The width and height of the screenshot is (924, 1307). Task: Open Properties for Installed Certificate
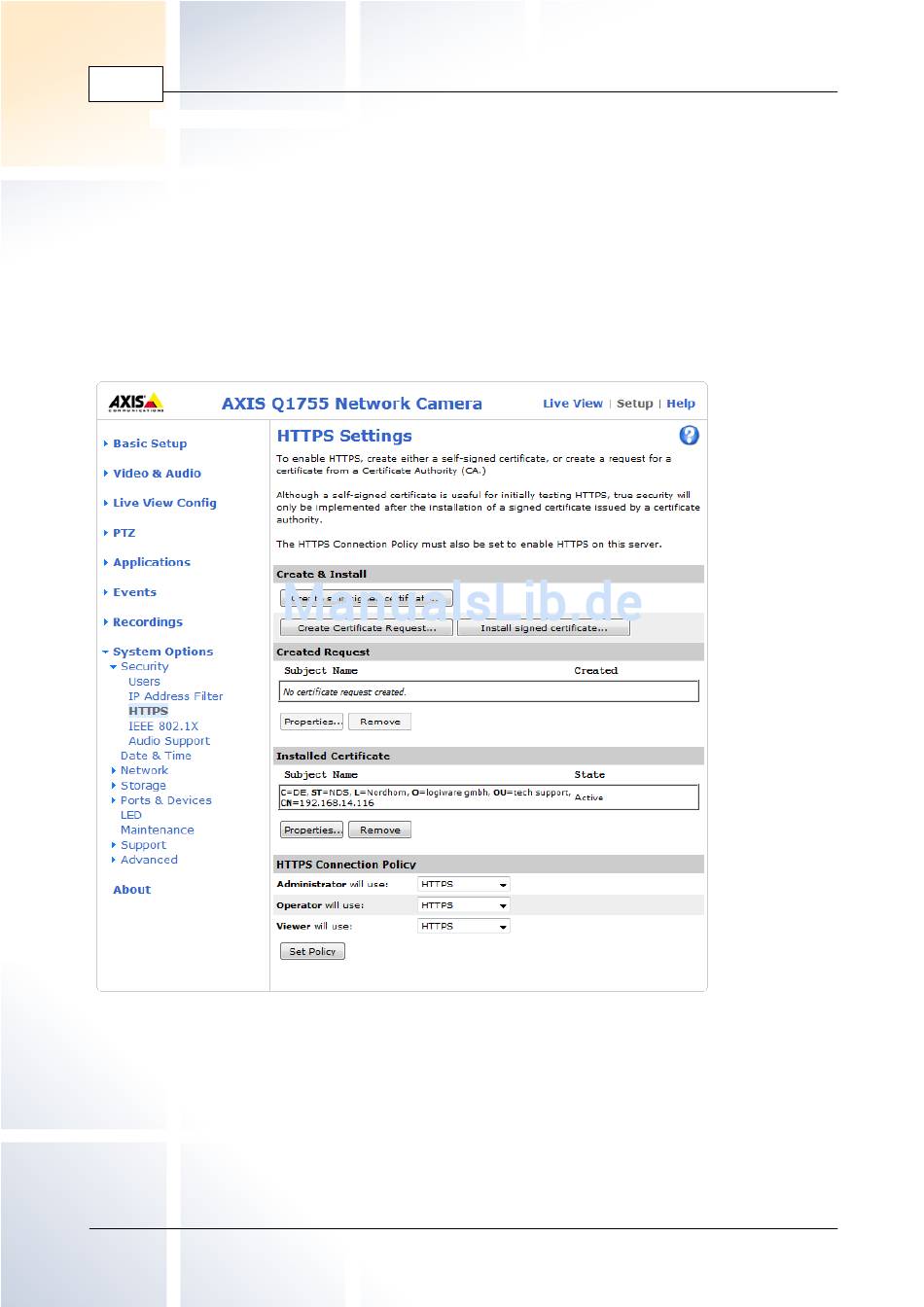(x=312, y=830)
